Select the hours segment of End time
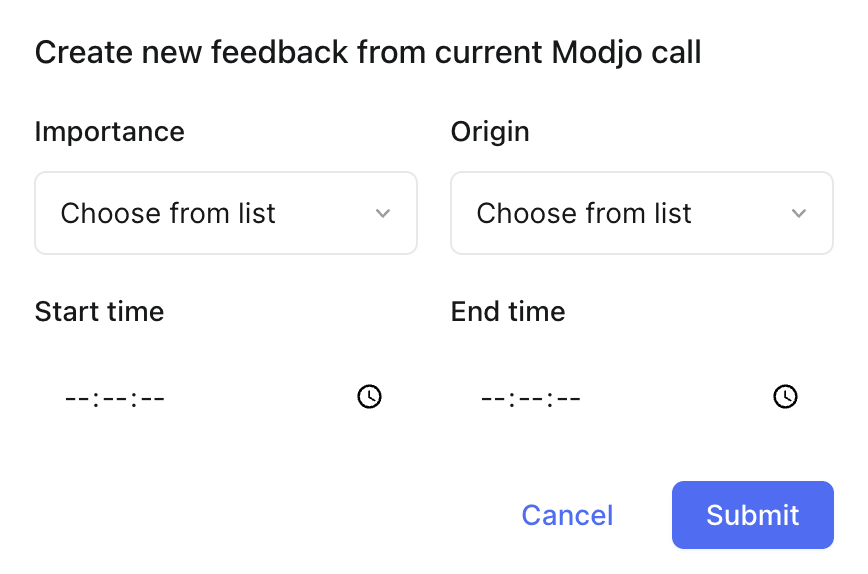Screen dimensions: 868x574 (x=493, y=399)
